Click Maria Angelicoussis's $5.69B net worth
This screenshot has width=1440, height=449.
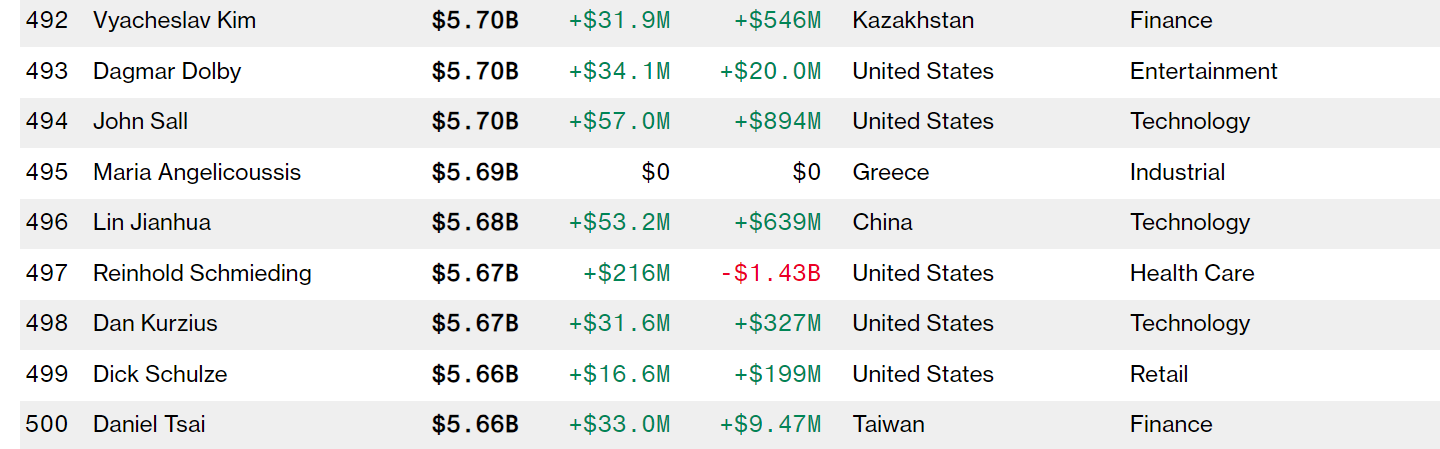pyautogui.click(x=475, y=172)
